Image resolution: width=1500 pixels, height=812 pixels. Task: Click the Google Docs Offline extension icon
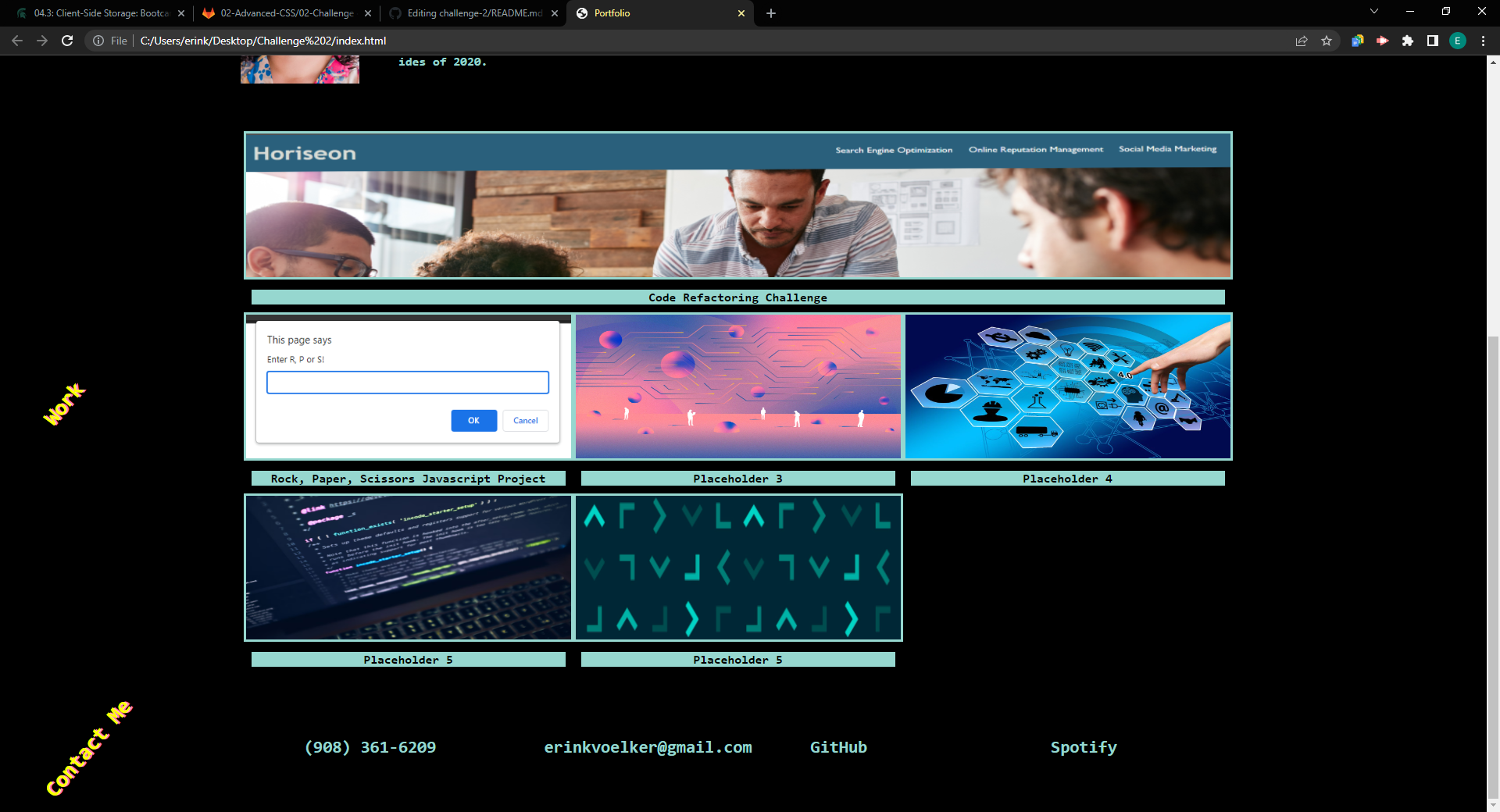pyautogui.click(x=1357, y=41)
